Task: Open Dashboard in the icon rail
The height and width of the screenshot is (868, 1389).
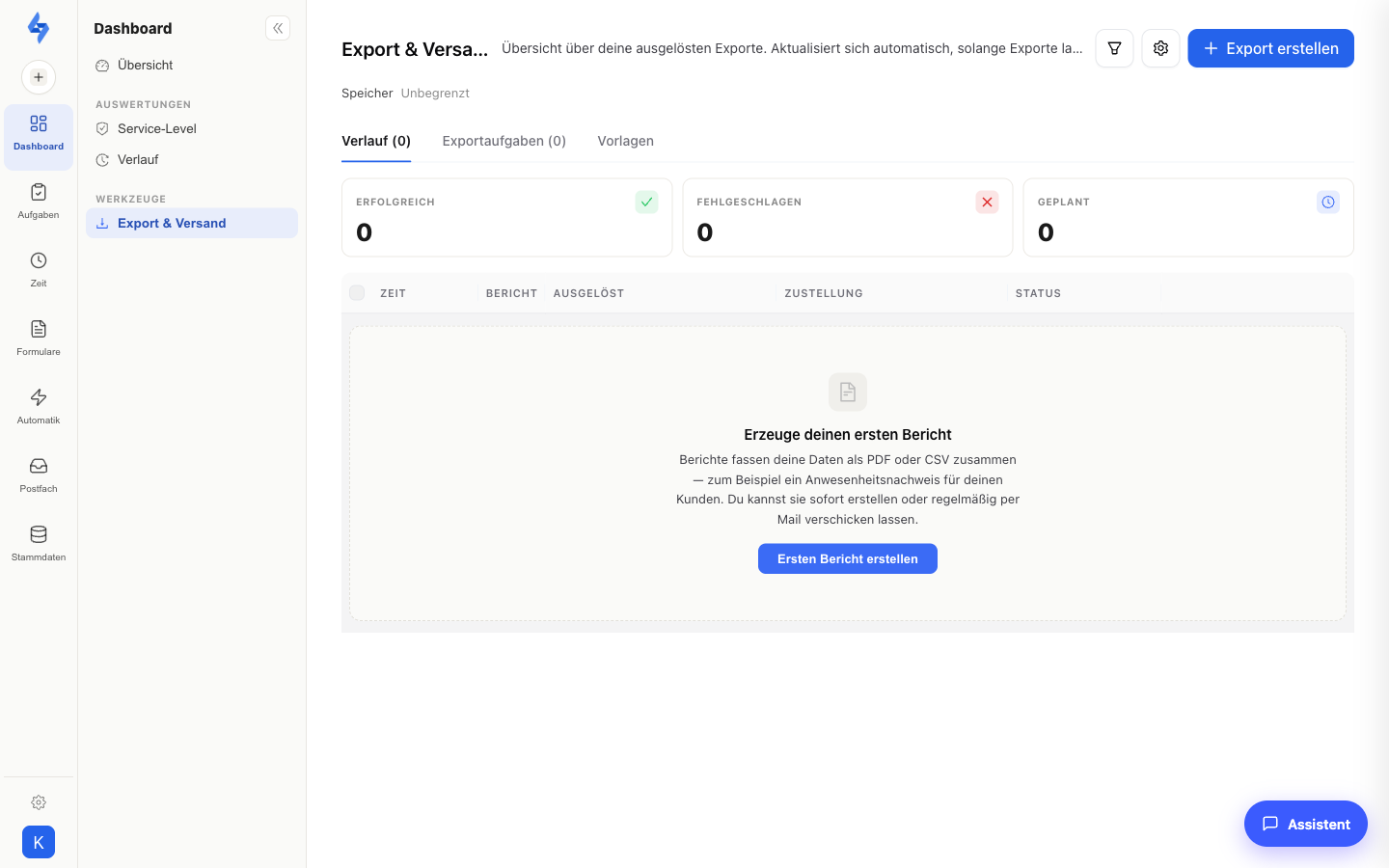Action: tap(39, 136)
